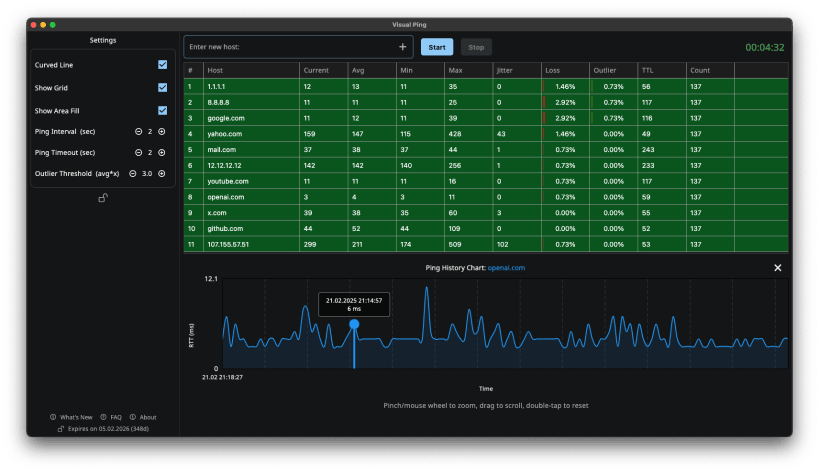The image size is (819, 472).
Task: Open the FAQ link
Action: pyautogui.click(x=116, y=417)
